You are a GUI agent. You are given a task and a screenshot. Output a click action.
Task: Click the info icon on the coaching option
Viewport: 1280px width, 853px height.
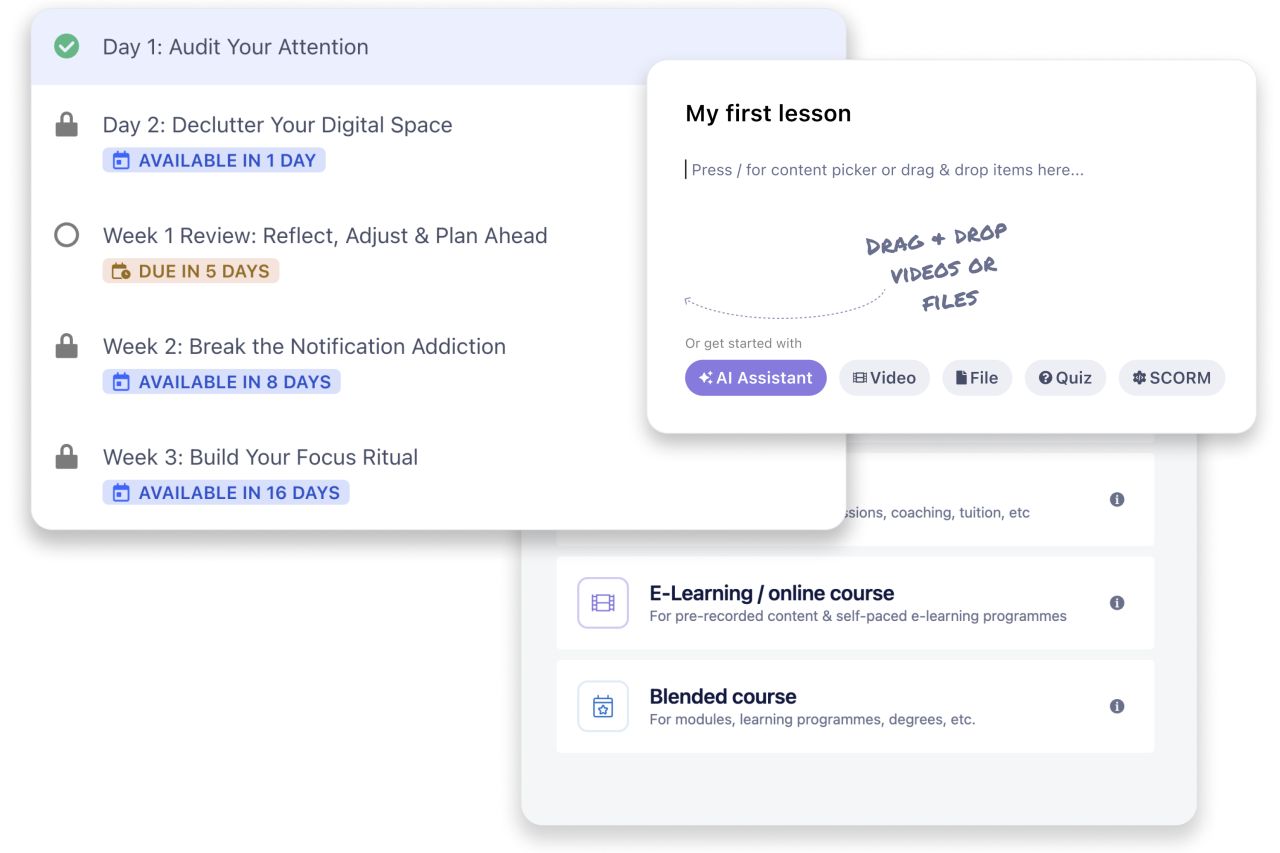point(1117,499)
